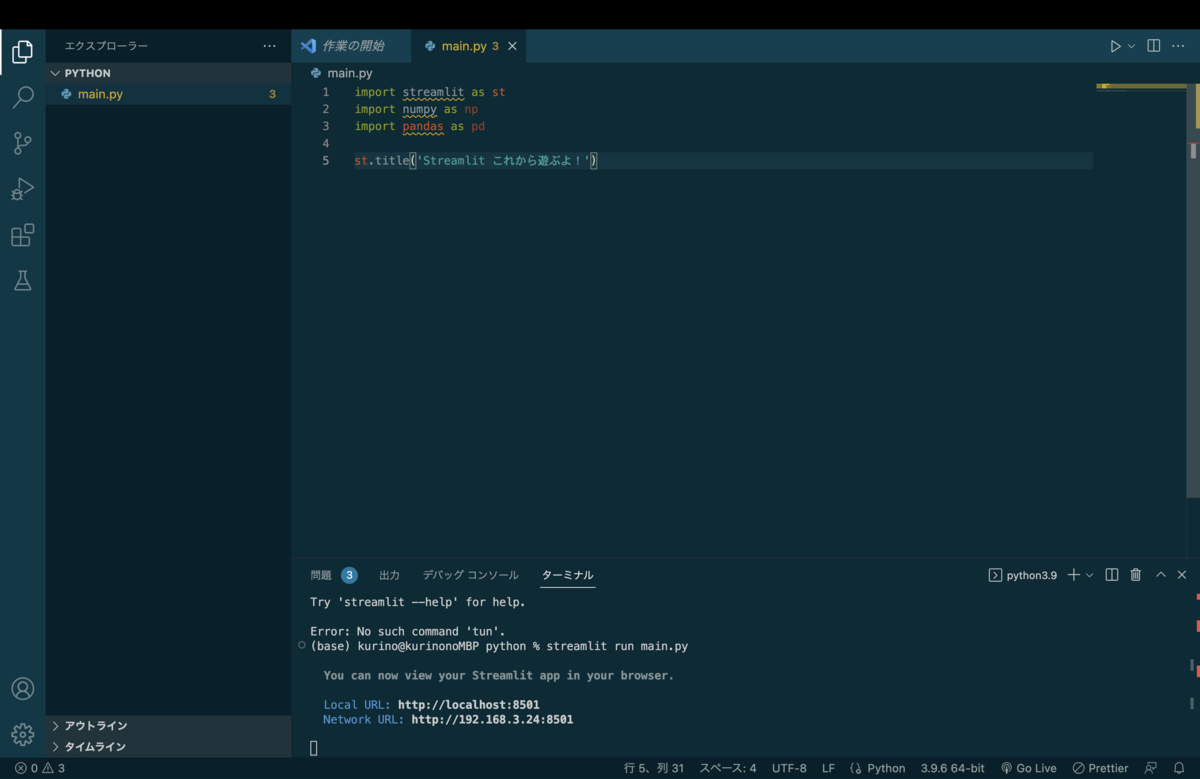1200x779 pixels.
Task: Select the main.py editor tab
Action: 468,46
